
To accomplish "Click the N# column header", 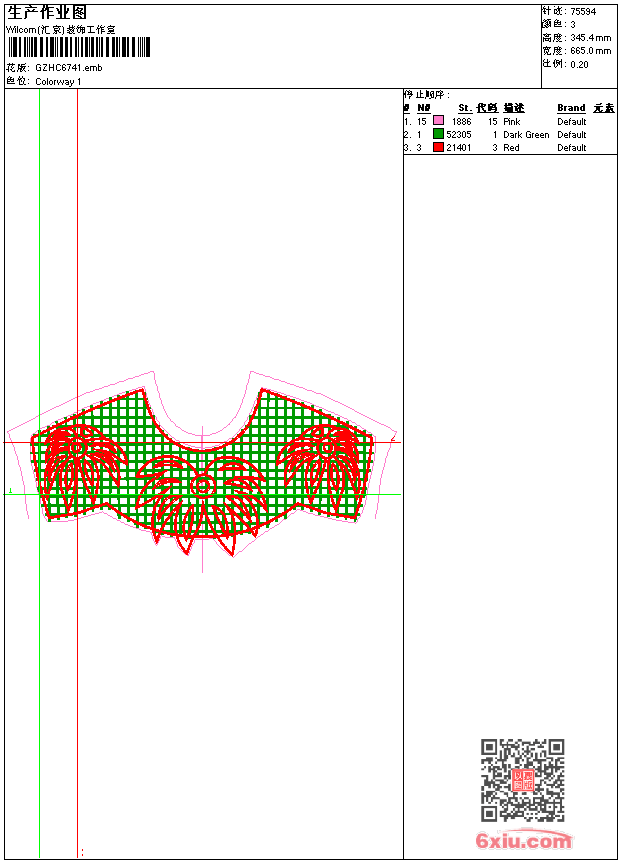I will coord(424,108).
